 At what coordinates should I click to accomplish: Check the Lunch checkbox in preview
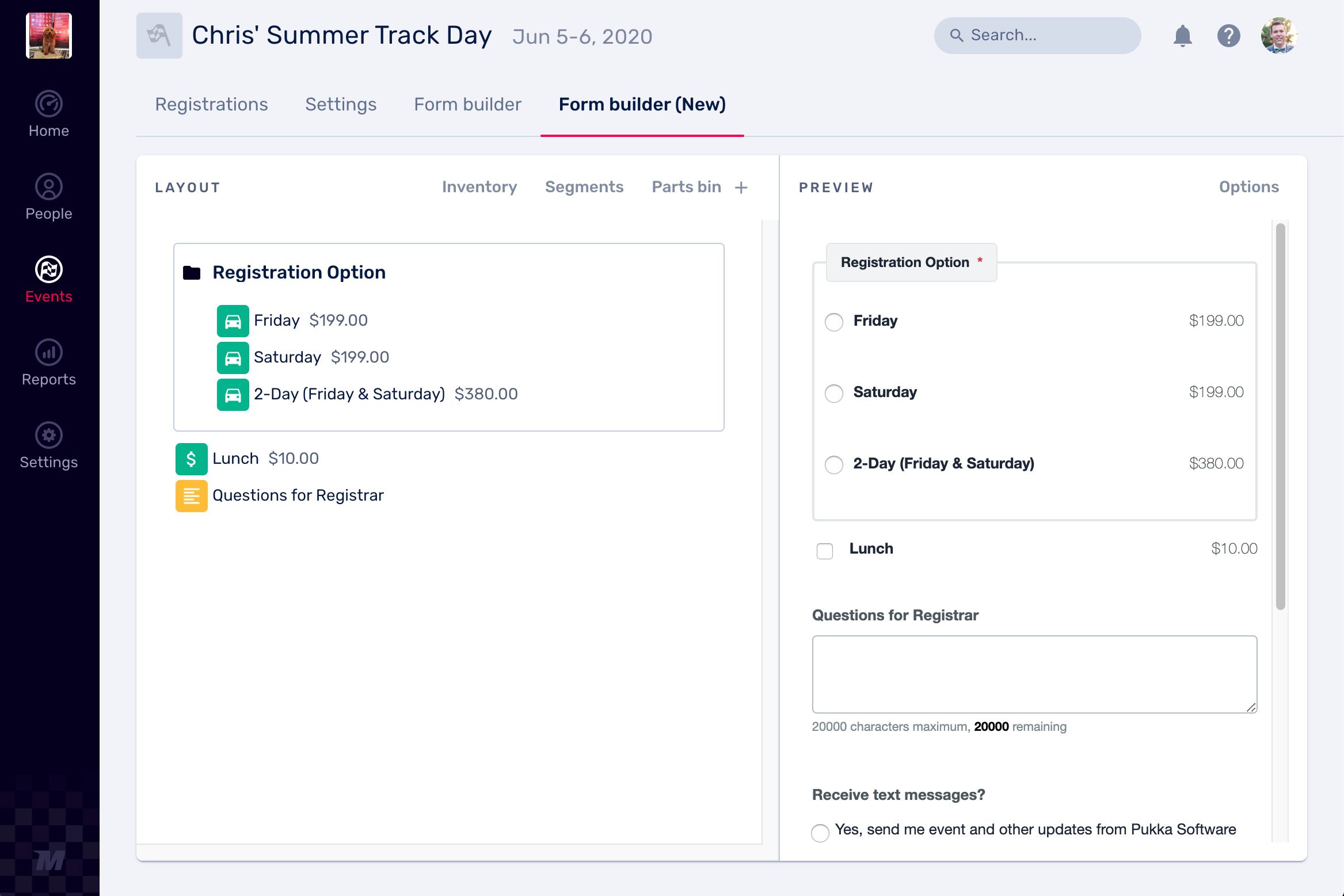[825, 551]
